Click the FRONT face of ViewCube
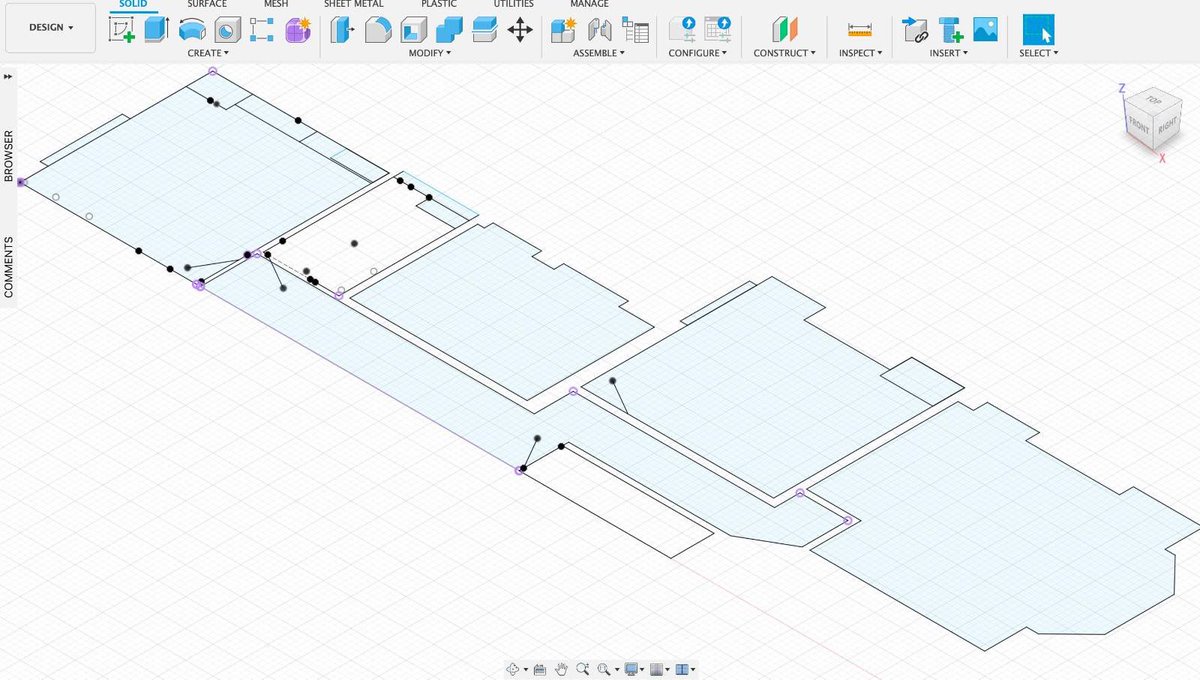This screenshot has height=680, width=1200. coord(1139,126)
